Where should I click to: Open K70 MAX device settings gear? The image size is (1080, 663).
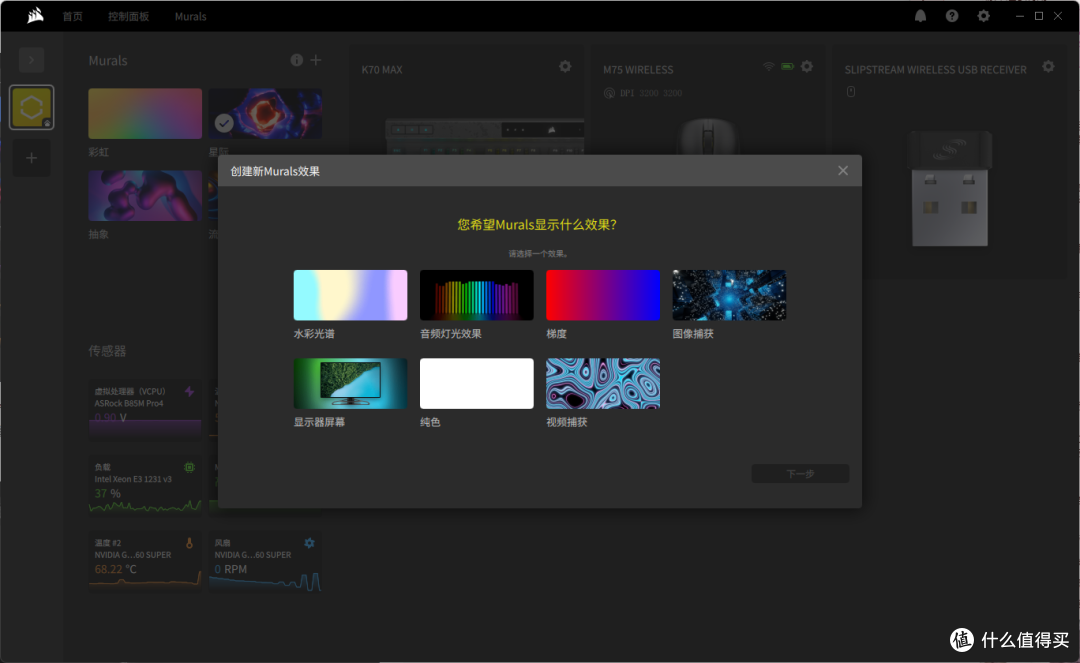tap(565, 66)
